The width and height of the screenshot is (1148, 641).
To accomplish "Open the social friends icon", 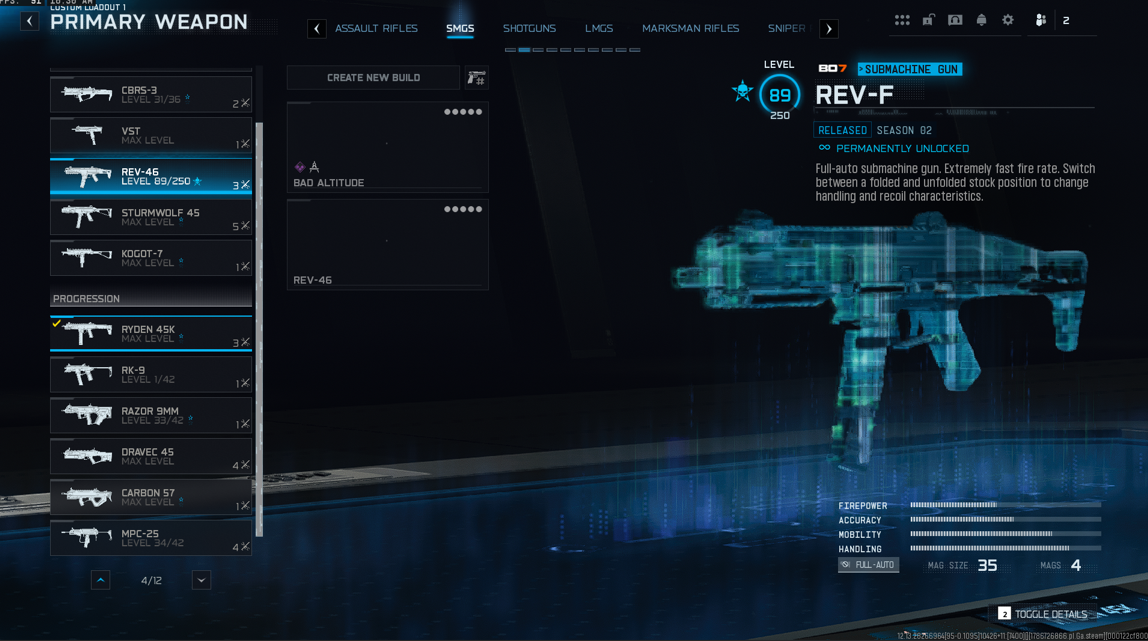I will click(x=1040, y=20).
